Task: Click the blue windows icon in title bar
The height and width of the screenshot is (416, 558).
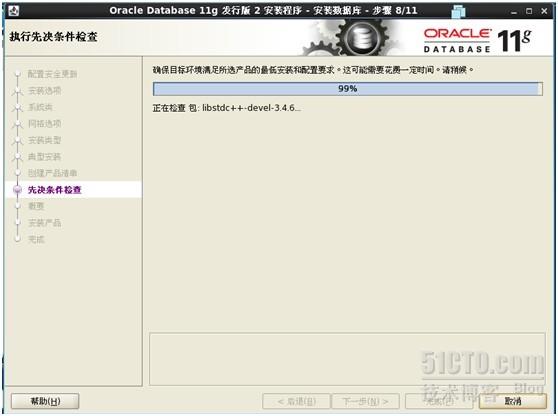Action: click(x=458, y=11)
